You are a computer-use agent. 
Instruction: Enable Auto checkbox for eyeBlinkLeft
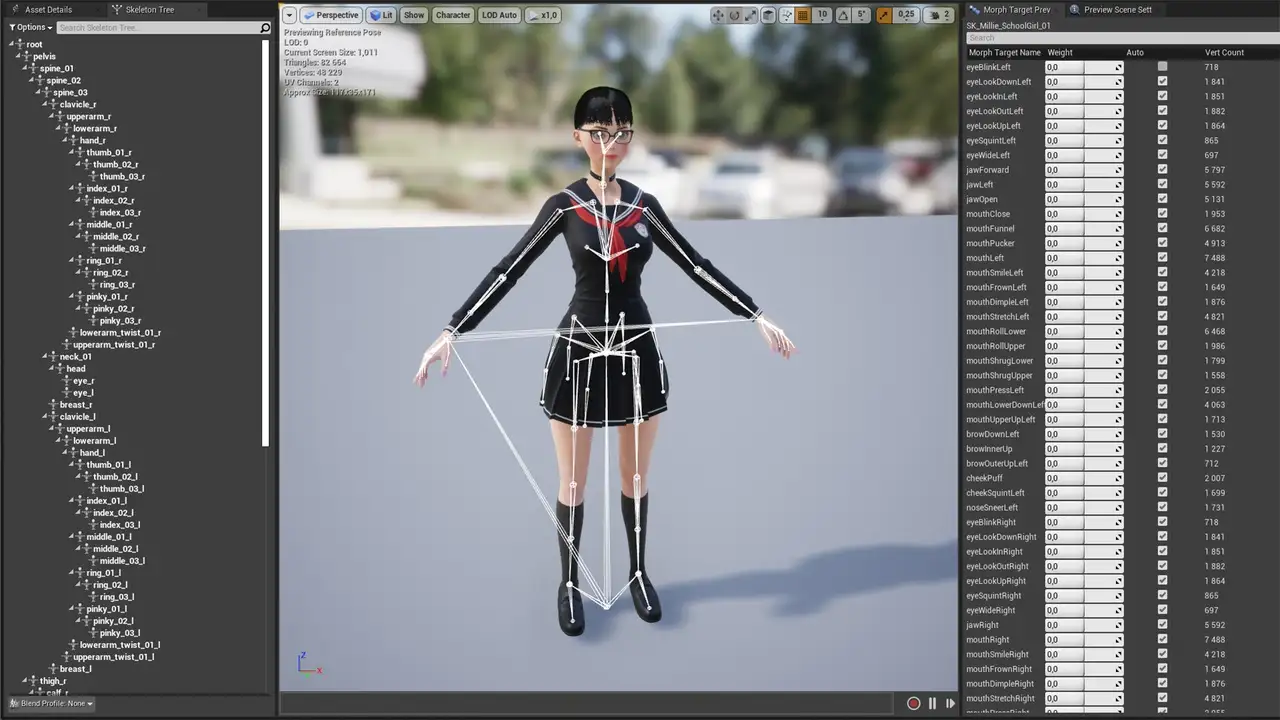(1162, 67)
